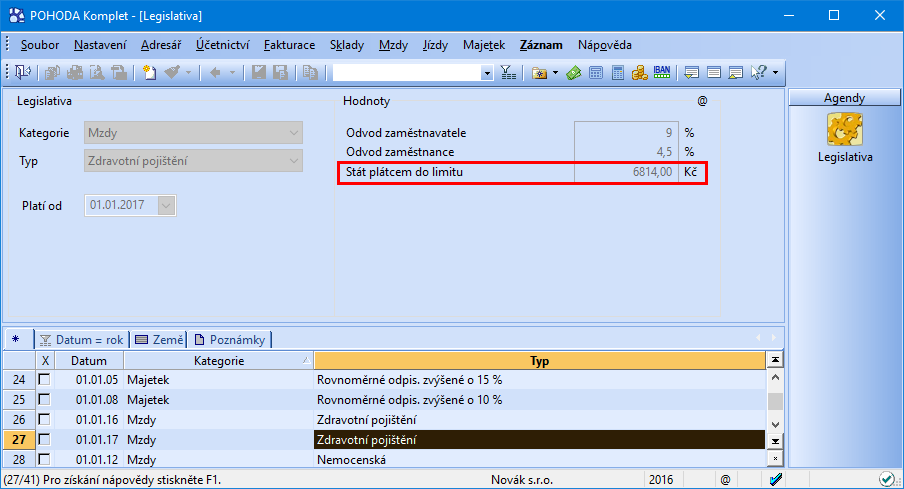Click the filter funnel icon beside search box

pos(508,73)
